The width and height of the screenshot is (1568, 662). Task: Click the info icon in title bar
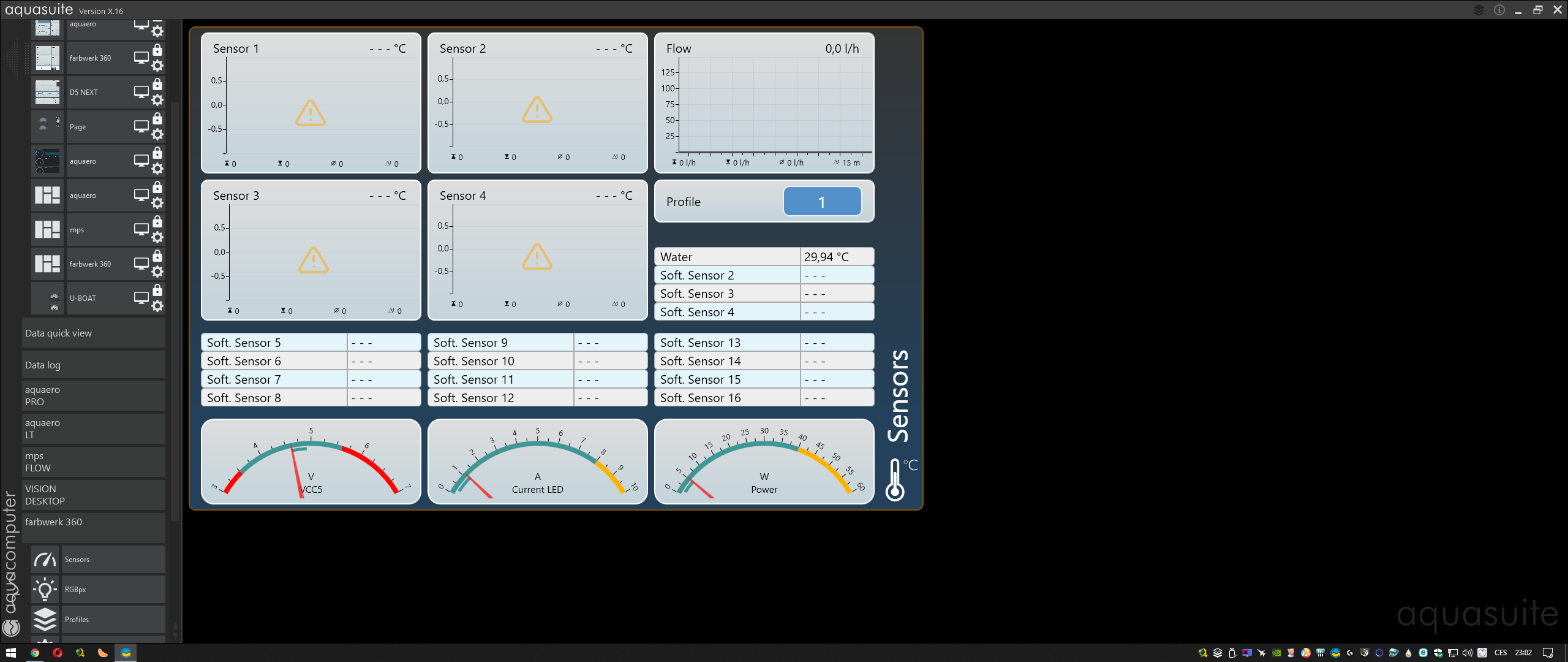[x=1499, y=10]
